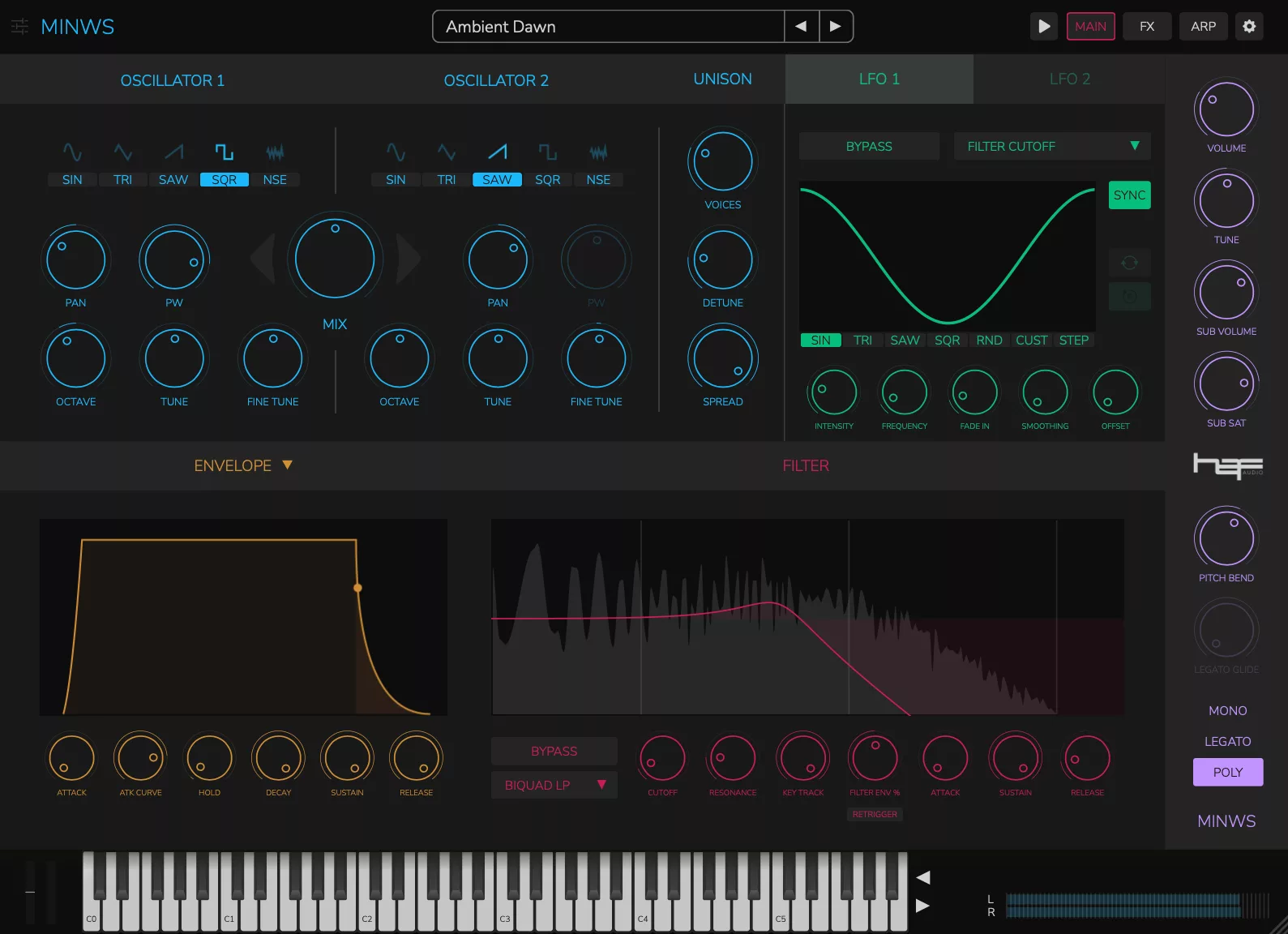
Task: Click the VOLUME knob
Action: pyautogui.click(x=1226, y=110)
